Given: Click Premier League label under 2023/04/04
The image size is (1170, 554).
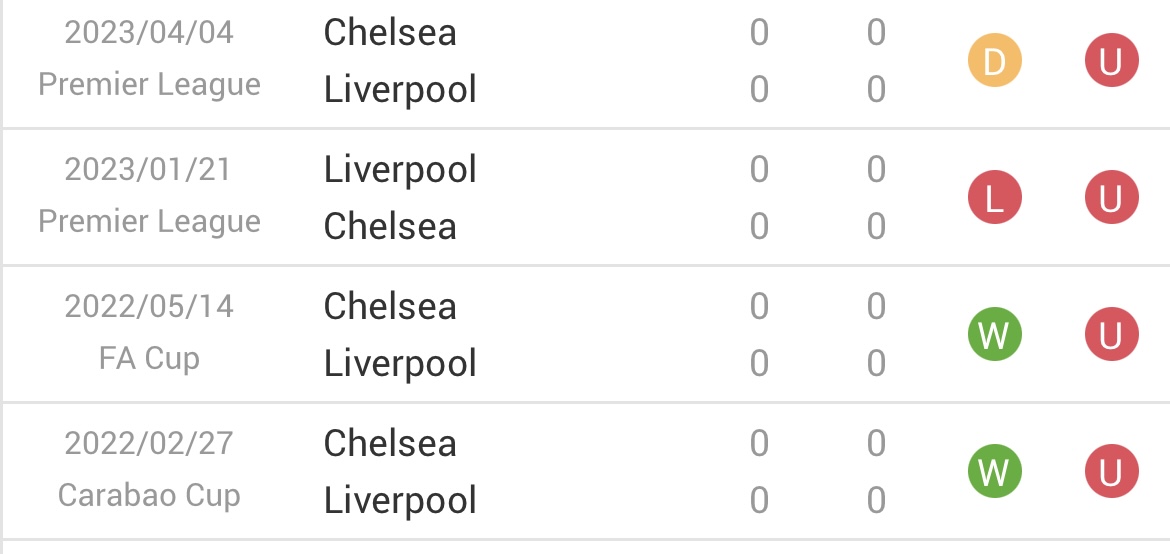Looking at the screenshot, I should click(x=149, y=85).
